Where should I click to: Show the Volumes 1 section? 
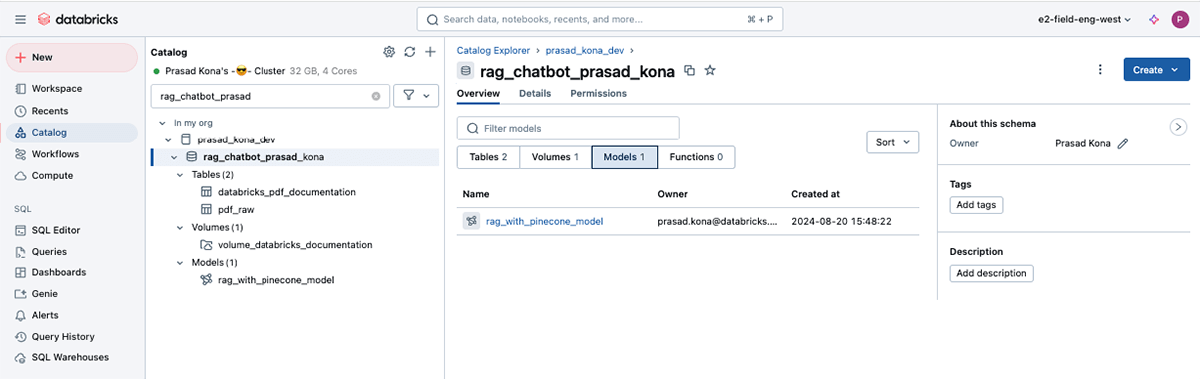(556, 157)
